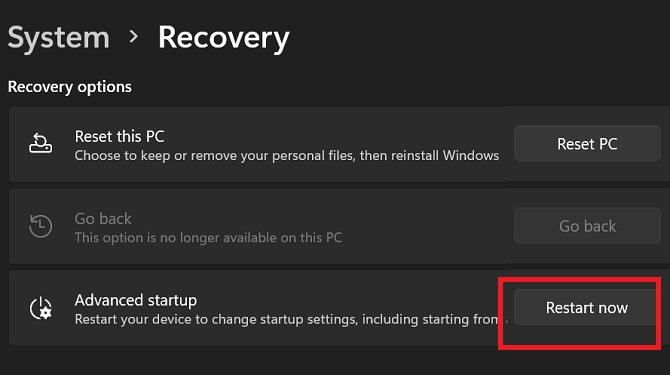Click the Reset this PC drive icon
Image resolution: width=670 pixels, height=375 pixels.
(41, 143)
